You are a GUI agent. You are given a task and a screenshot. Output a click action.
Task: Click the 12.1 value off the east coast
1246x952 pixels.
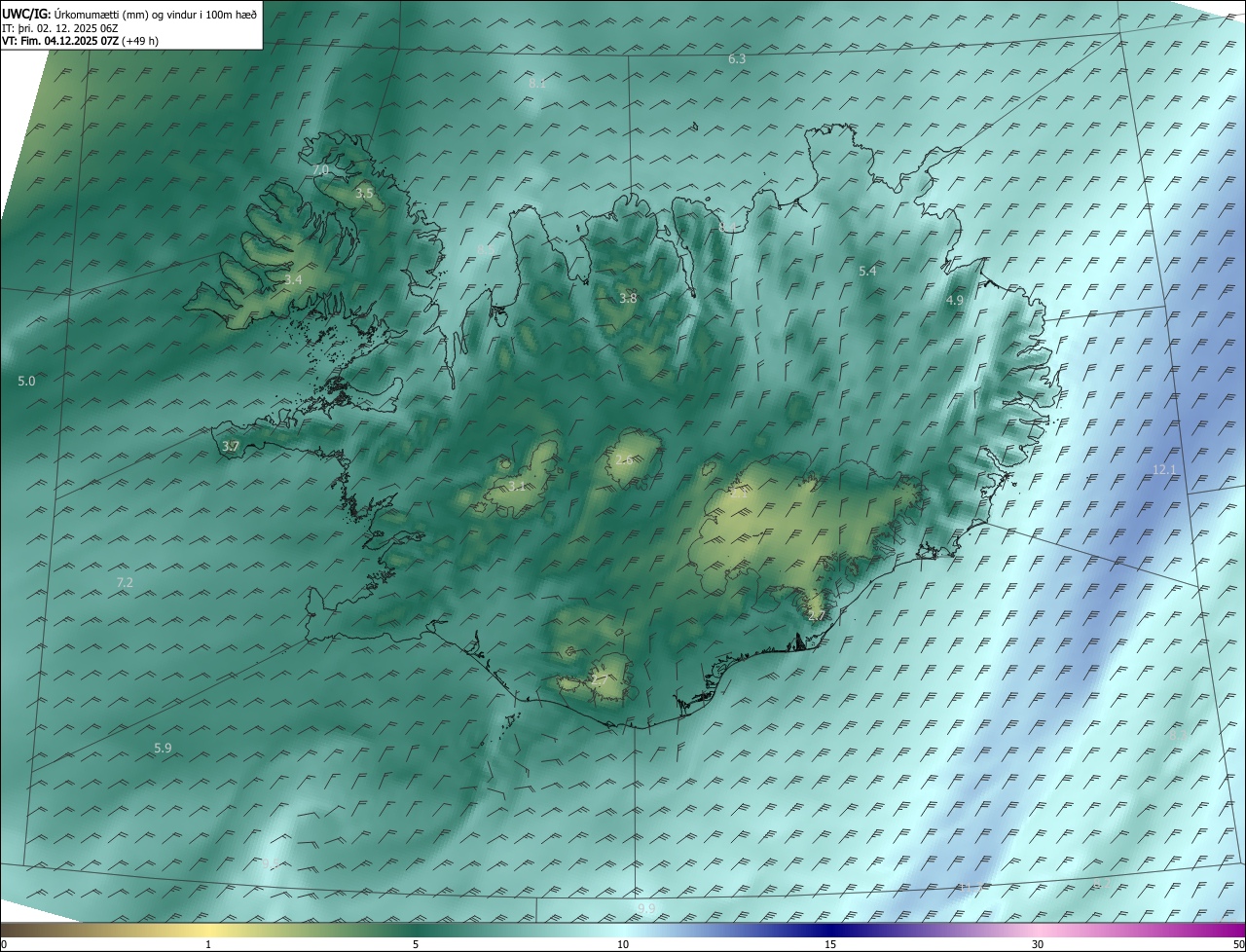coord(1164,470)
